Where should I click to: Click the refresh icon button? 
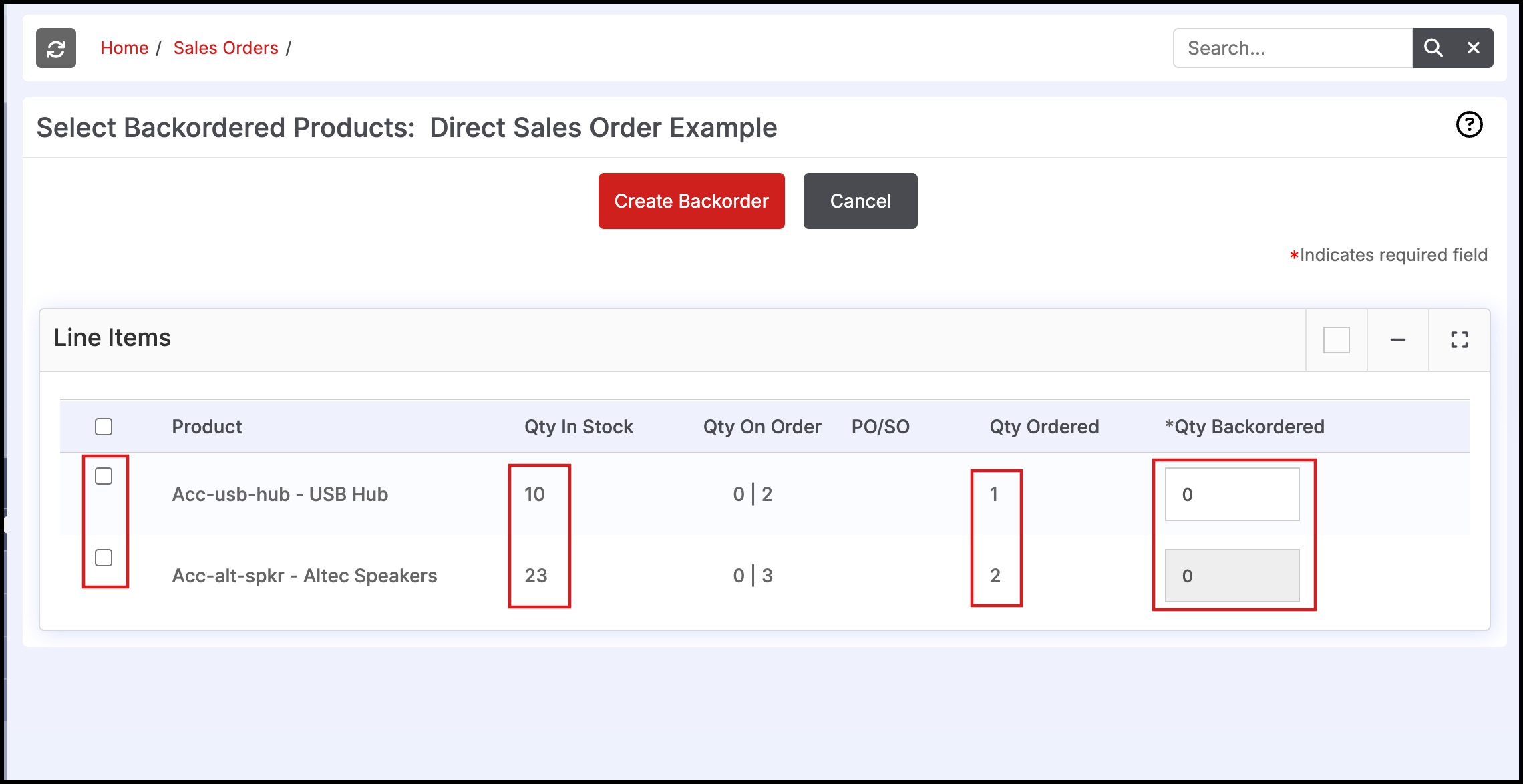[x=56, y=48]
